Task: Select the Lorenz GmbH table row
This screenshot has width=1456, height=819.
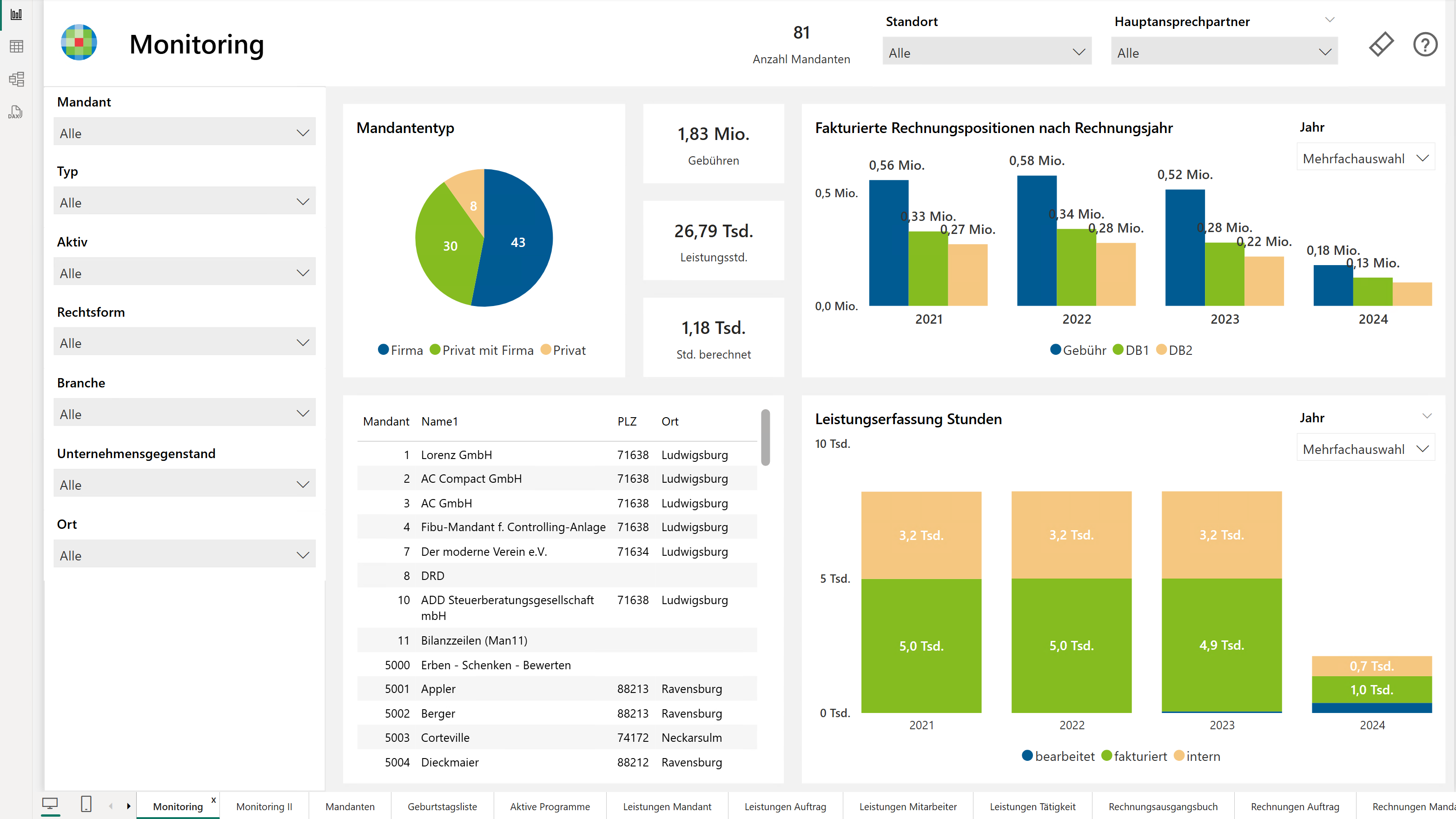Action: tap(557, 455)
